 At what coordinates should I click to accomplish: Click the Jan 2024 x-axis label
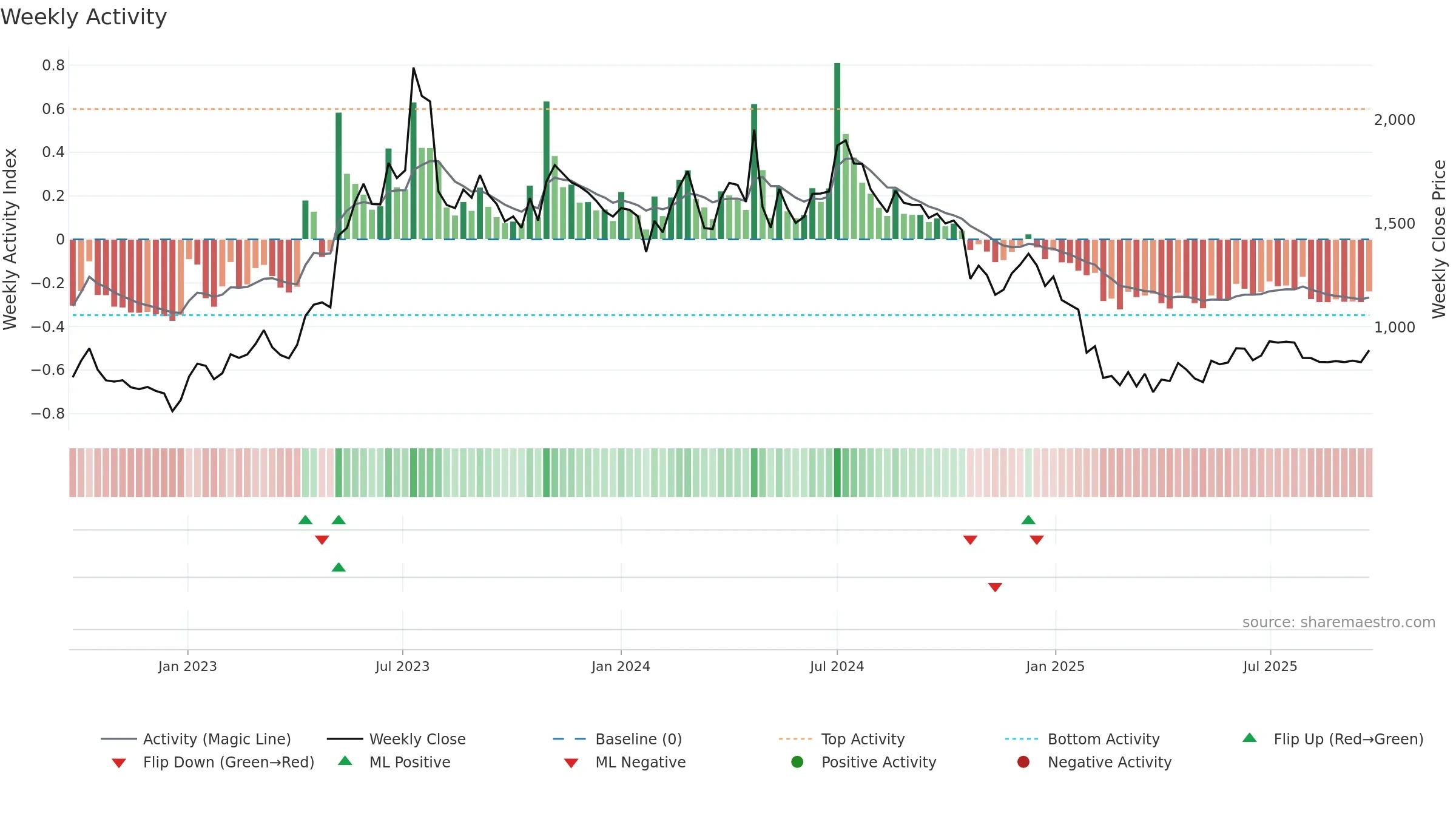coord(621,666)
